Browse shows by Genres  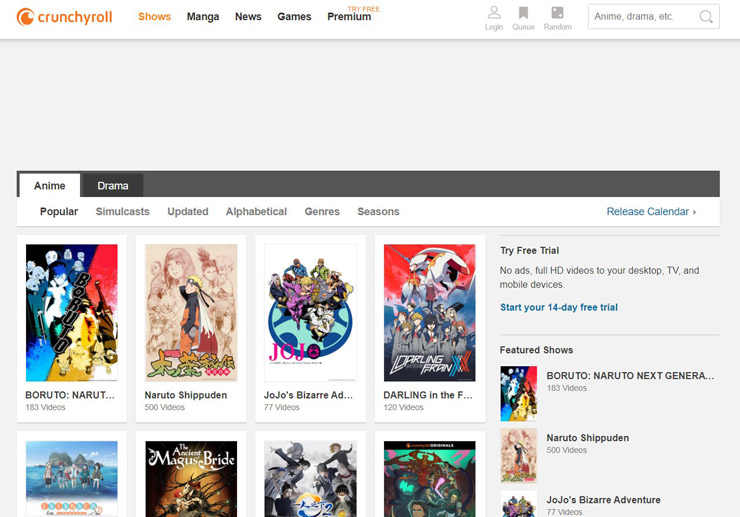coord(322,212)
